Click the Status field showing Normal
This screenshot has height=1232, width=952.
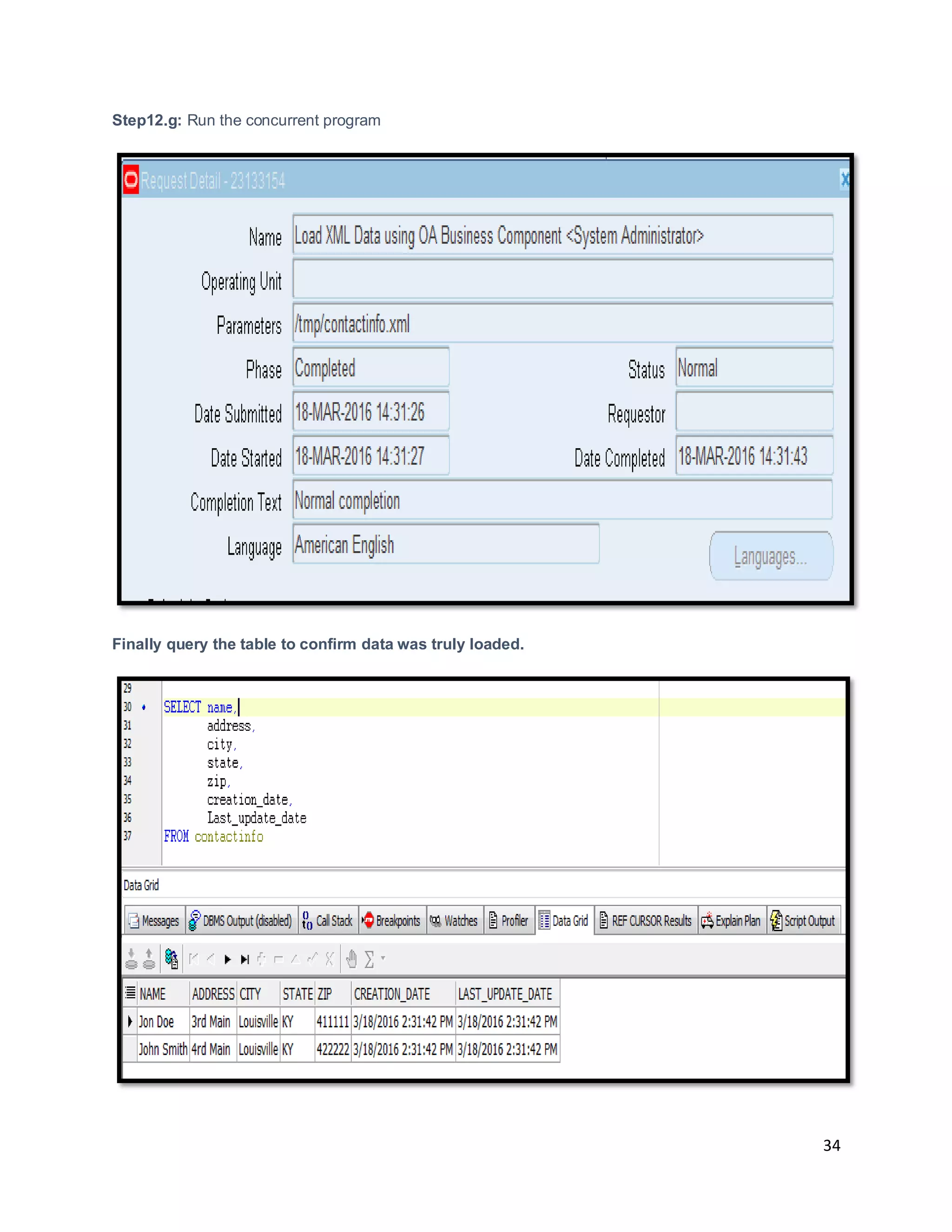click(x=754, y=367)
